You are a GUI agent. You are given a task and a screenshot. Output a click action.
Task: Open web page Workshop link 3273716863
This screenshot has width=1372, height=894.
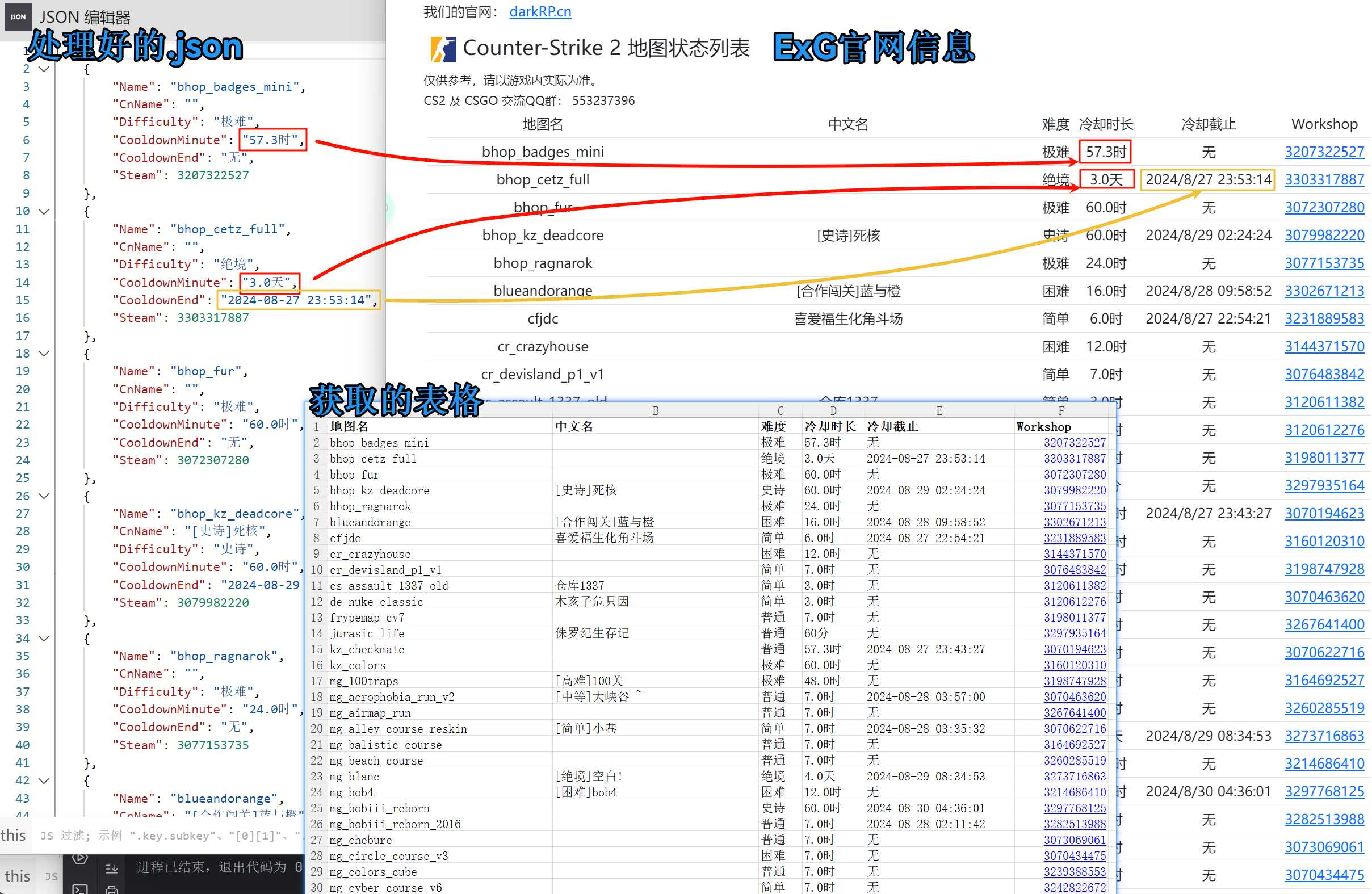tap(1324, 736)
